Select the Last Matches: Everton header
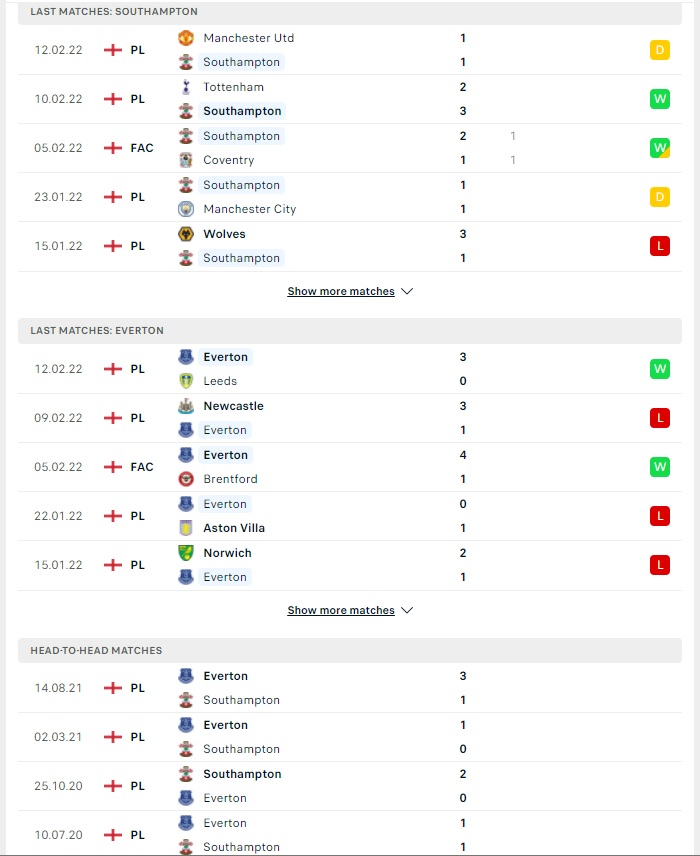This screenshot has height=856, width=700. coord(349,330)
